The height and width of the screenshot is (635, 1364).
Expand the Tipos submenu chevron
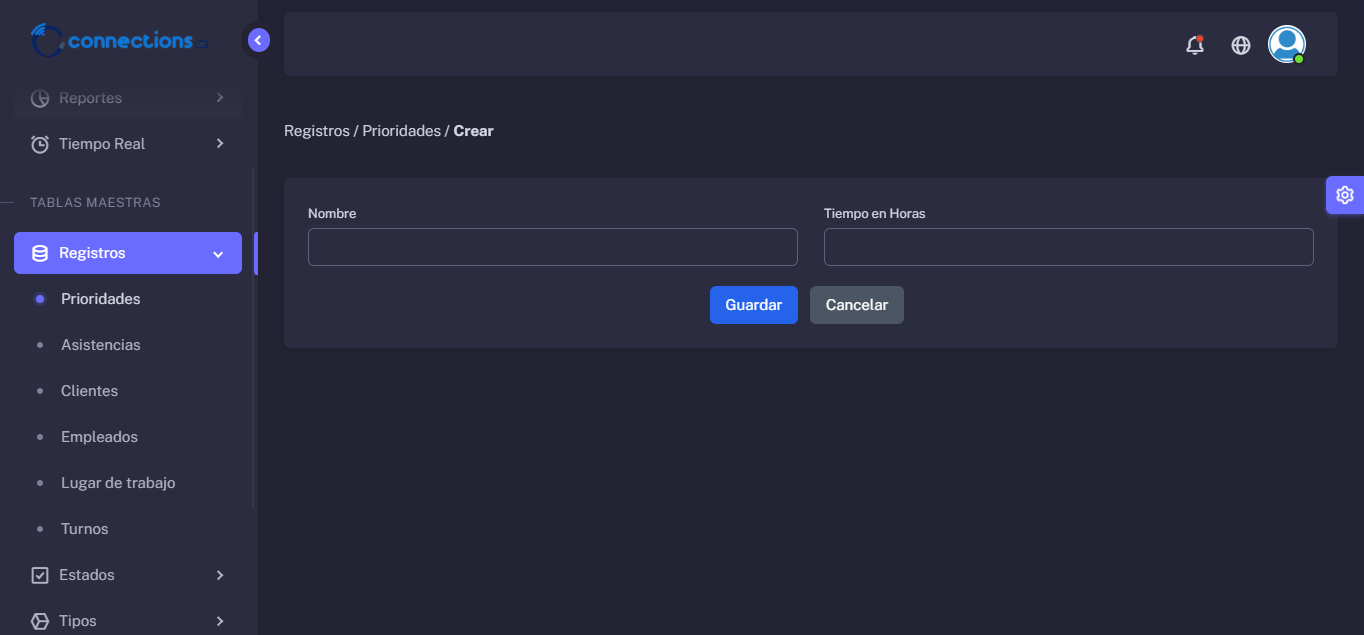[x=220, y=621]
